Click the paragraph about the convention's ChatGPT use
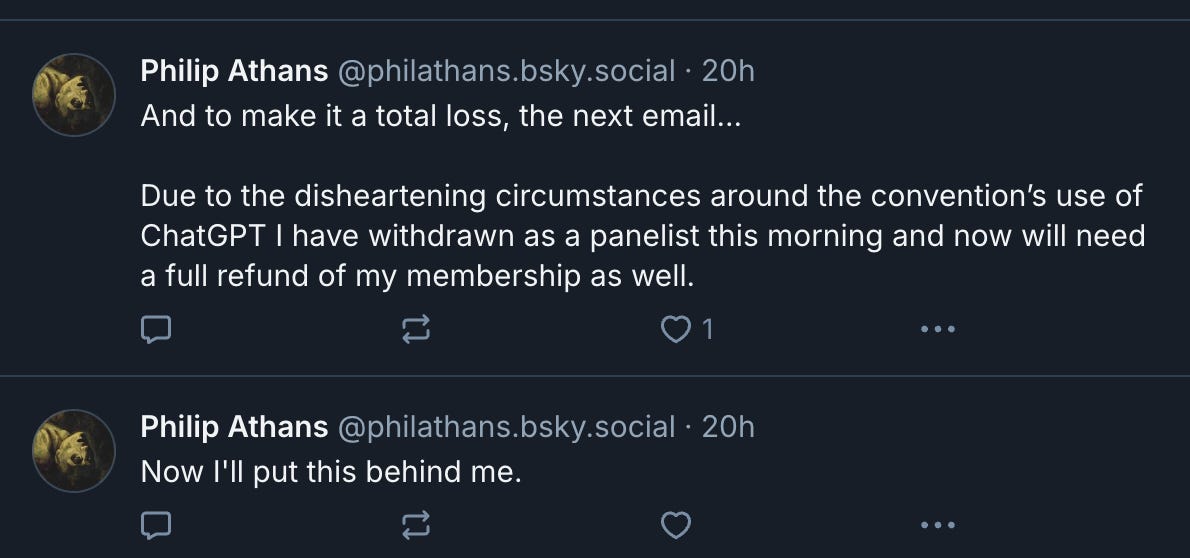 pos(640,236)
